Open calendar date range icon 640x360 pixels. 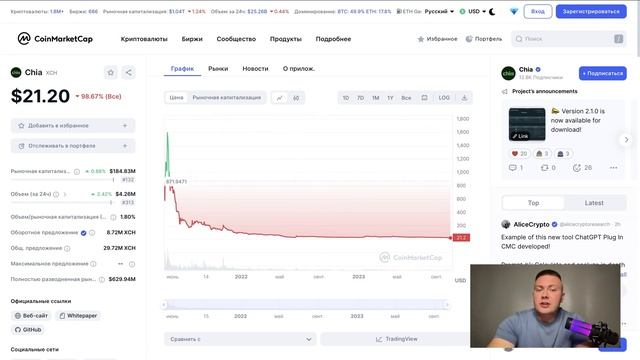coord(424,98)
